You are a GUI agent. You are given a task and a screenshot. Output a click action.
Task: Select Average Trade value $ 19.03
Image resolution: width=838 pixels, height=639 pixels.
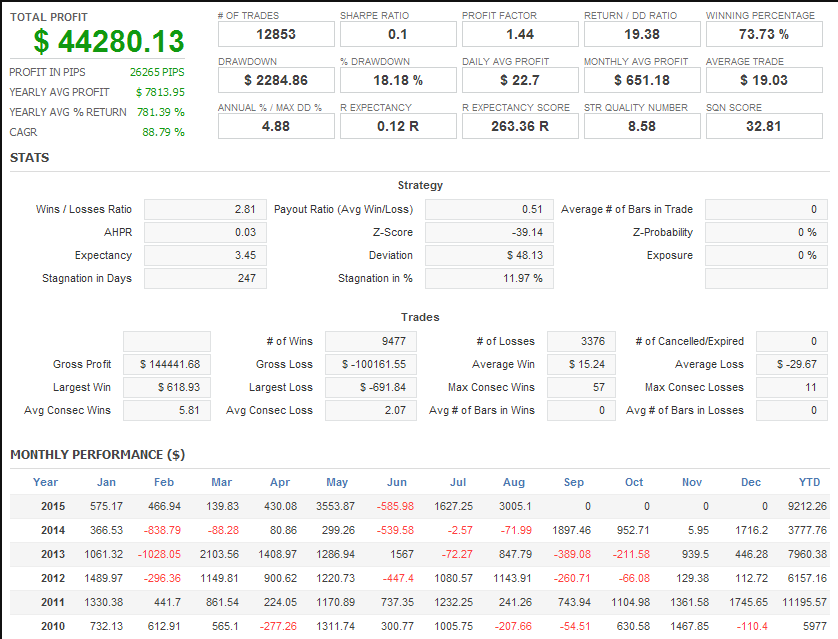(764, 81)
